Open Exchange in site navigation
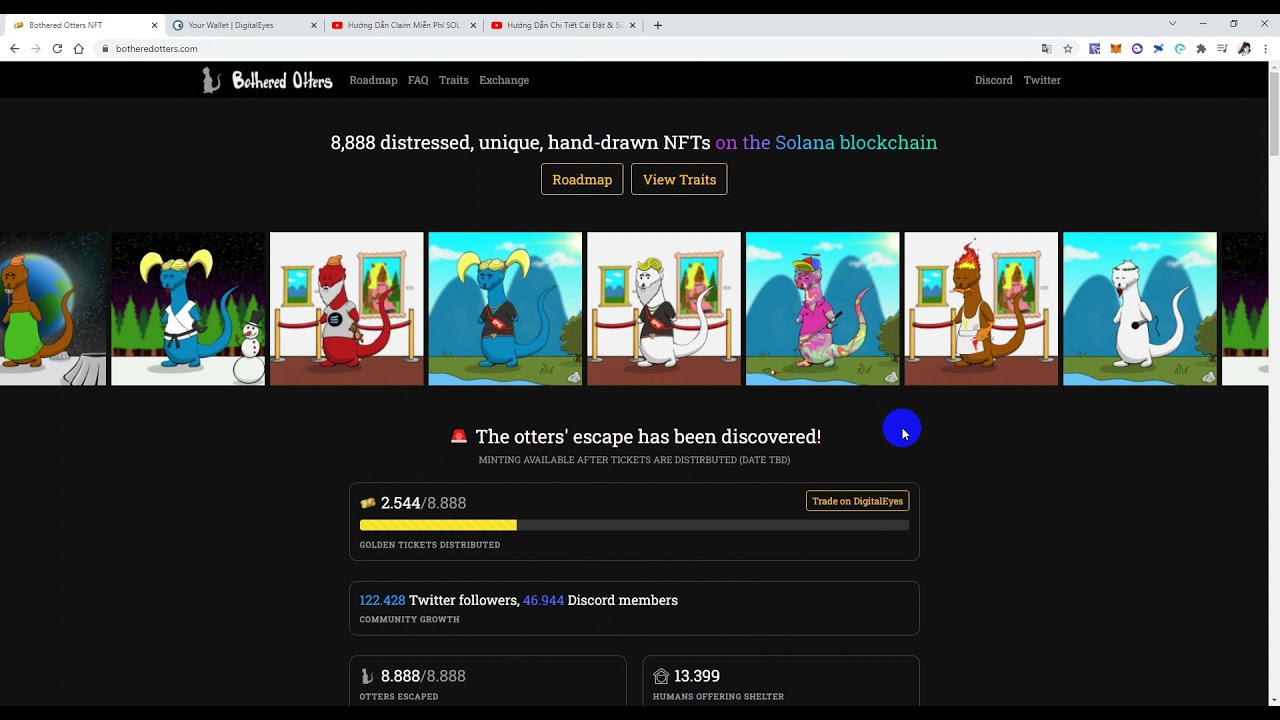The height and width of the screenshot is (720, 1280). 504,80
